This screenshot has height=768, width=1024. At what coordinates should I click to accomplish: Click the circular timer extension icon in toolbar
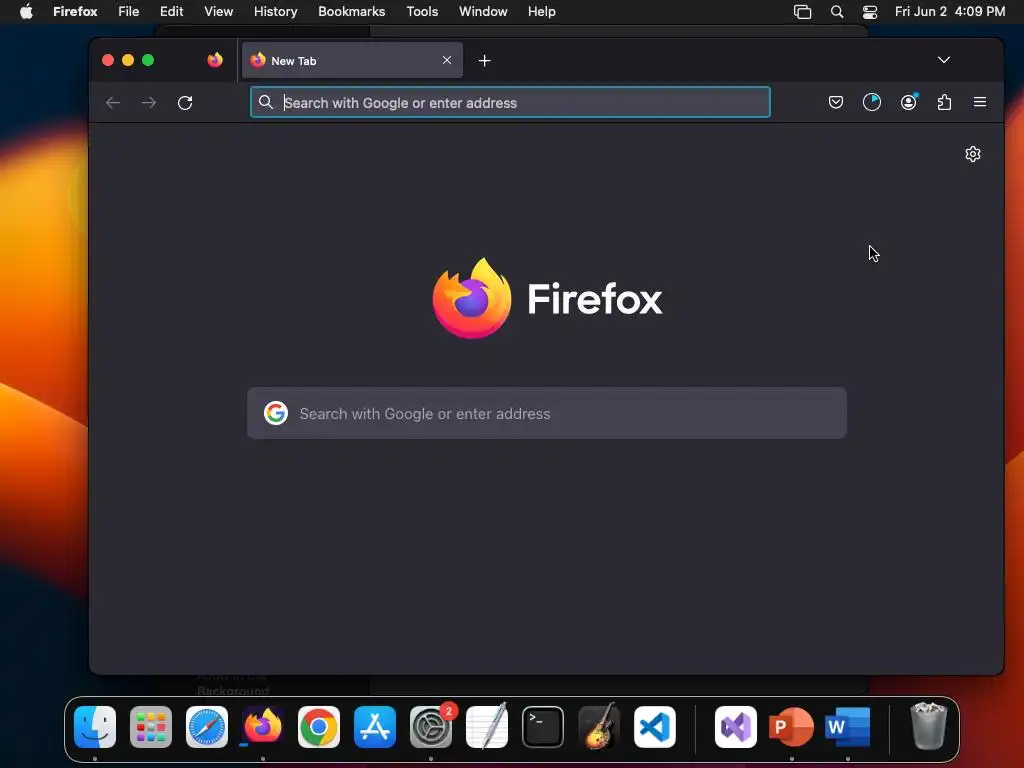(x=872, y=103)
